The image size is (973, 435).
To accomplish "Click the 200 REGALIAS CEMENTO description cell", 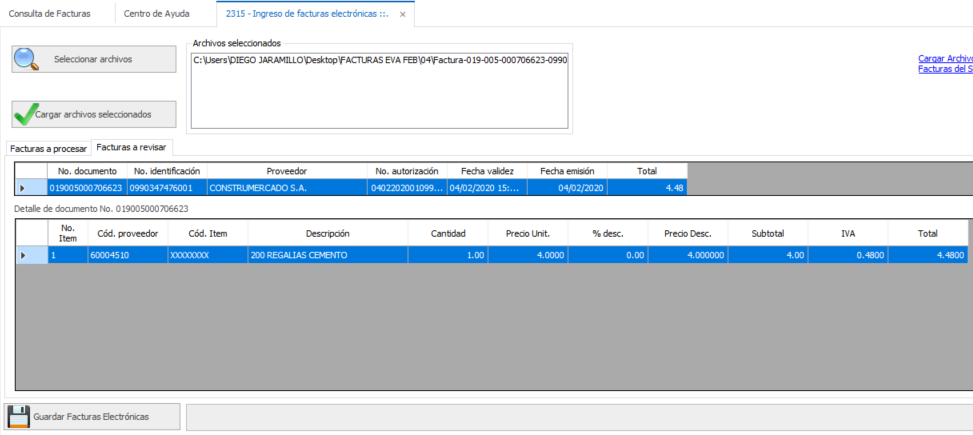I will [x=327, y=255].
